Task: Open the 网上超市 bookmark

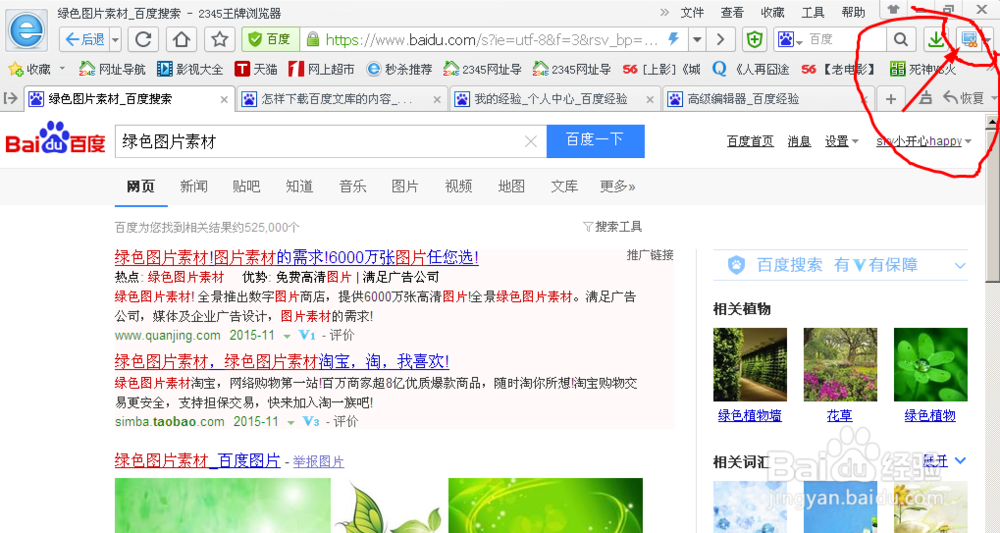Action: 321,69
